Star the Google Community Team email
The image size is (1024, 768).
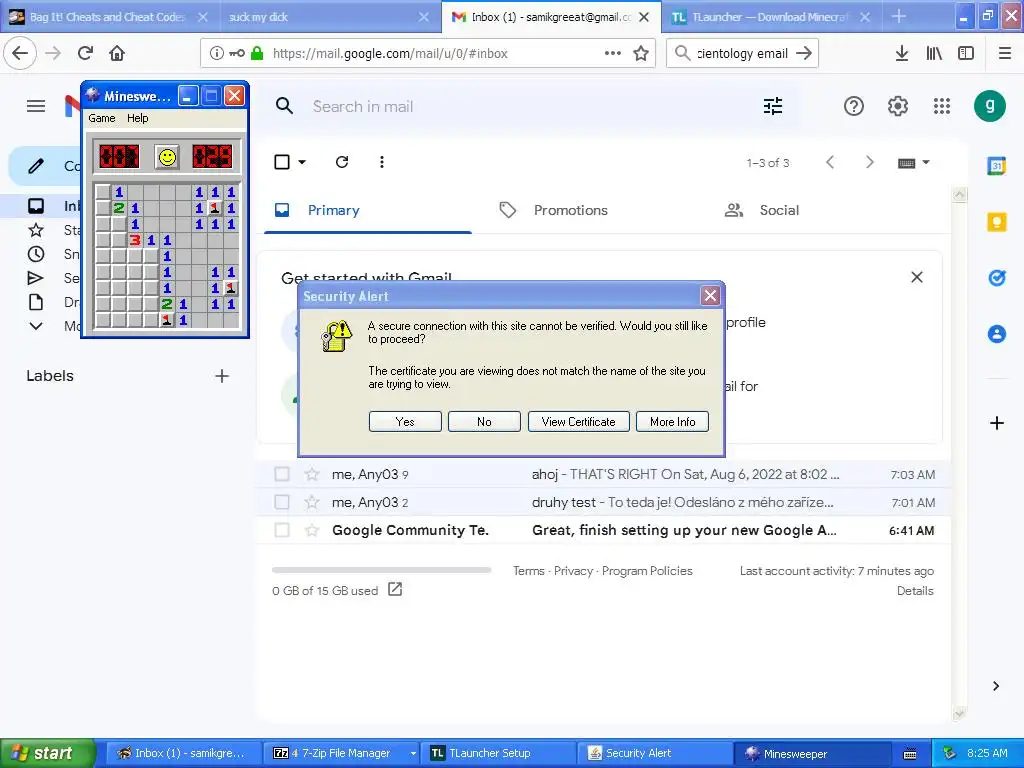(x=312, y=530)
